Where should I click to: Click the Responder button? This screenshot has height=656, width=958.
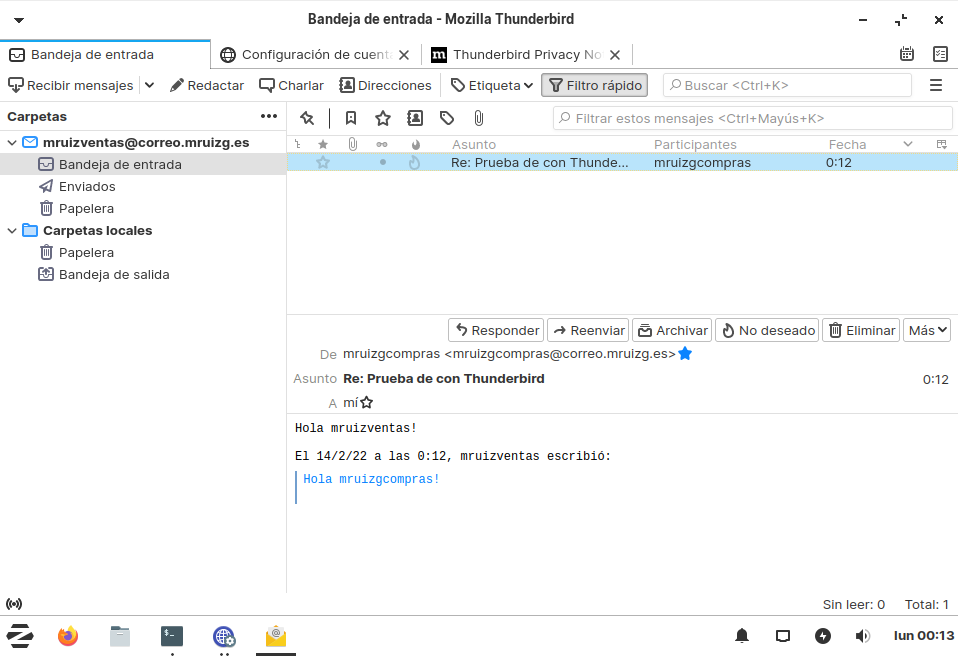click(496, 330)
